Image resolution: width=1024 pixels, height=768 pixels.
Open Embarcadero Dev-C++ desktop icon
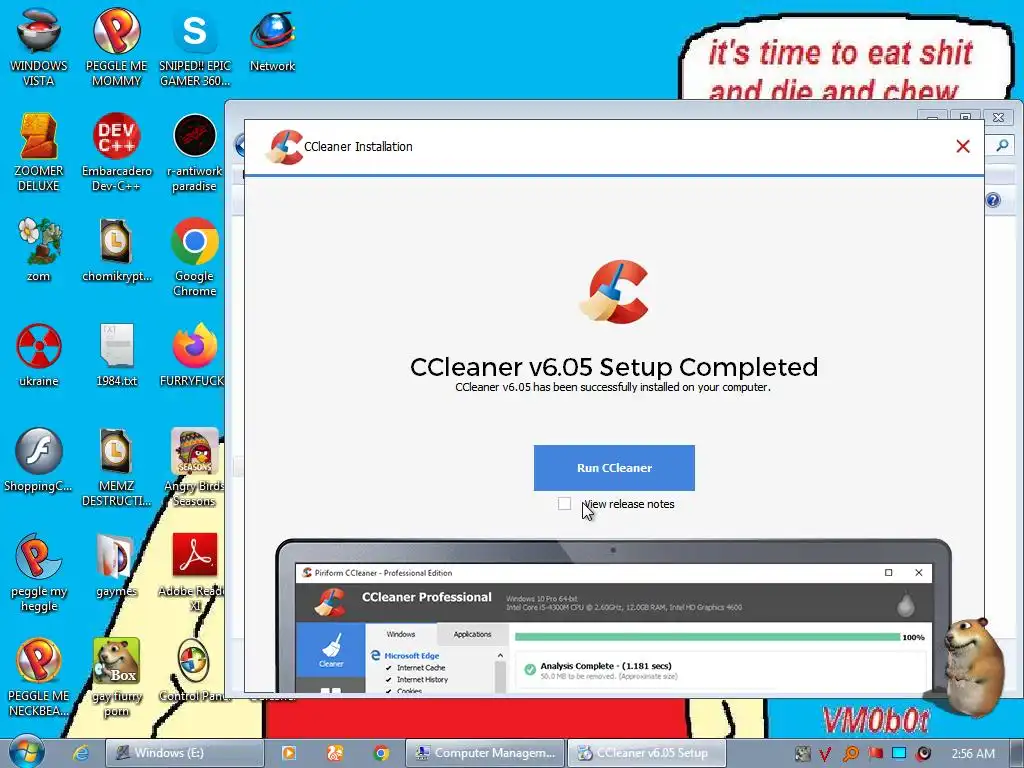(116, 152)
